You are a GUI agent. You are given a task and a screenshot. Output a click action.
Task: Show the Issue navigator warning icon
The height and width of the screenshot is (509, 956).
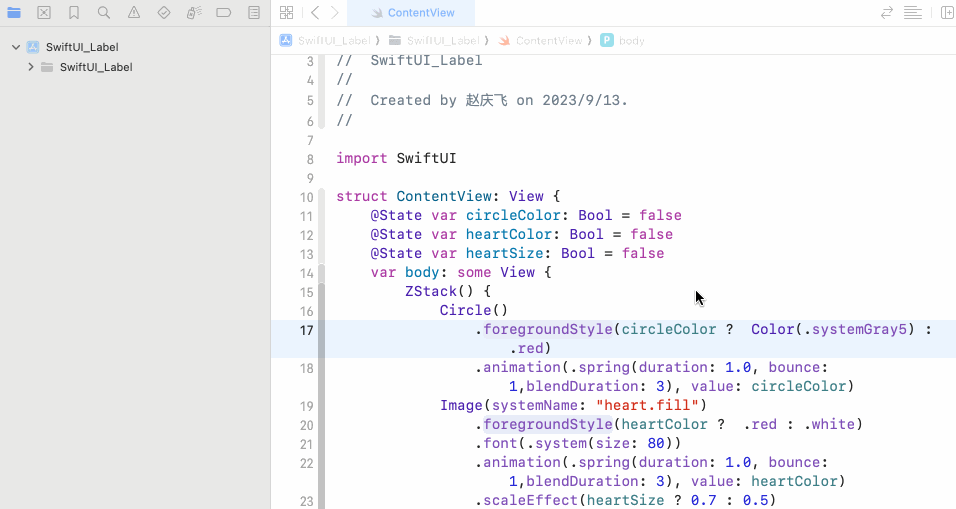pos(134,13)
